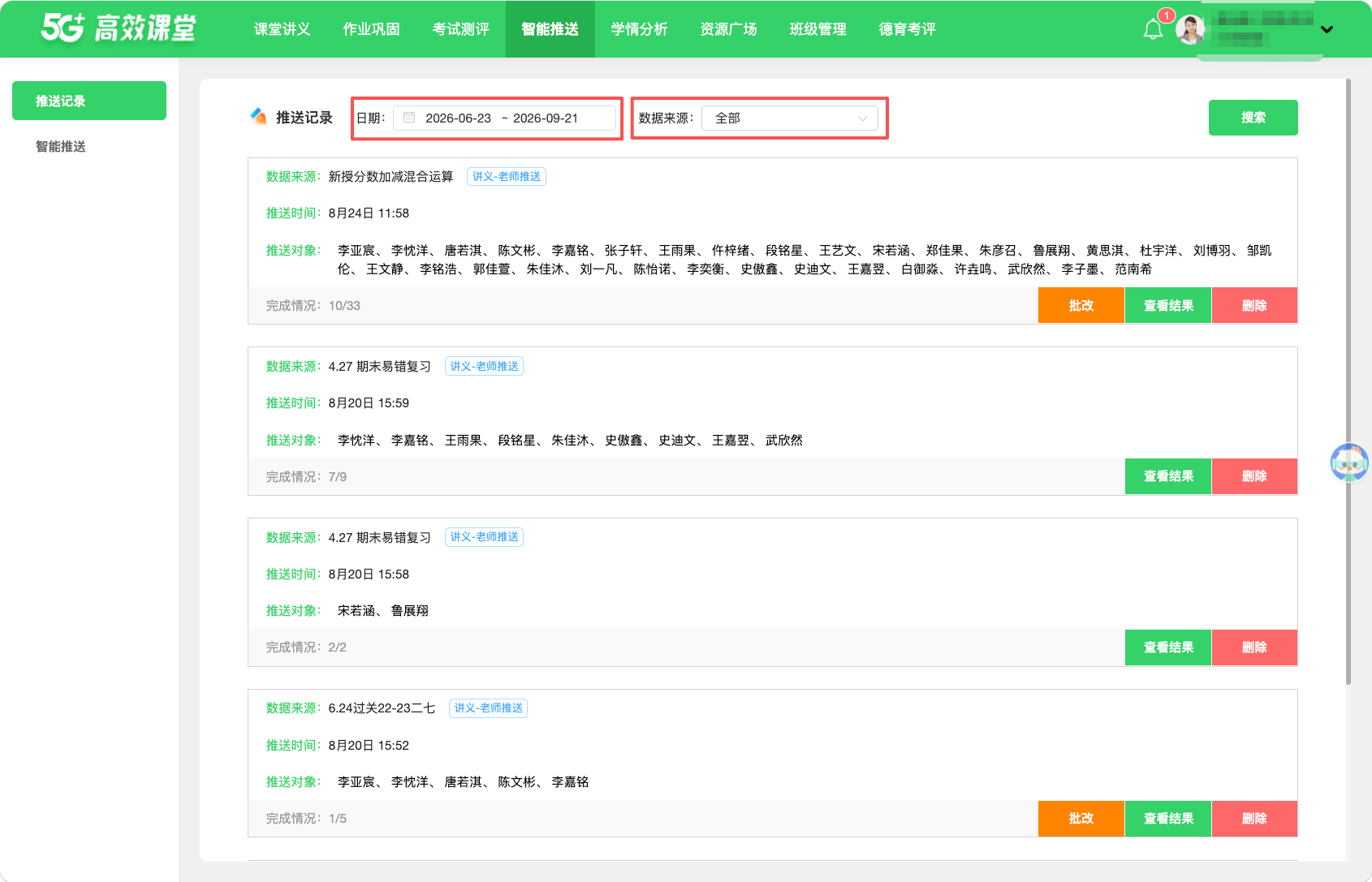Select 推送记录 in the sidebar
1372x882 pixels.
coord(89,101)
